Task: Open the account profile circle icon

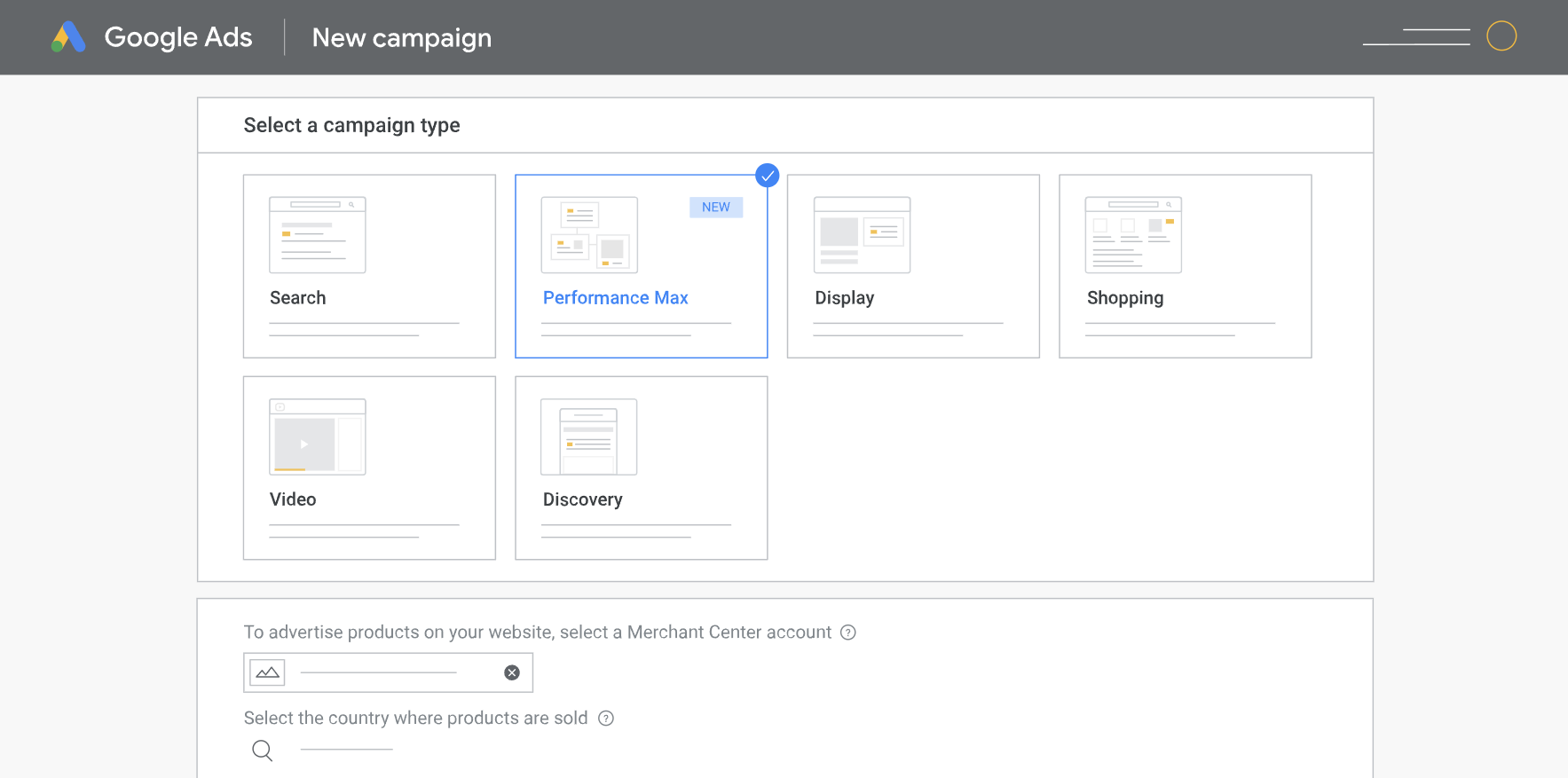Action: [x=1501, y=36]
